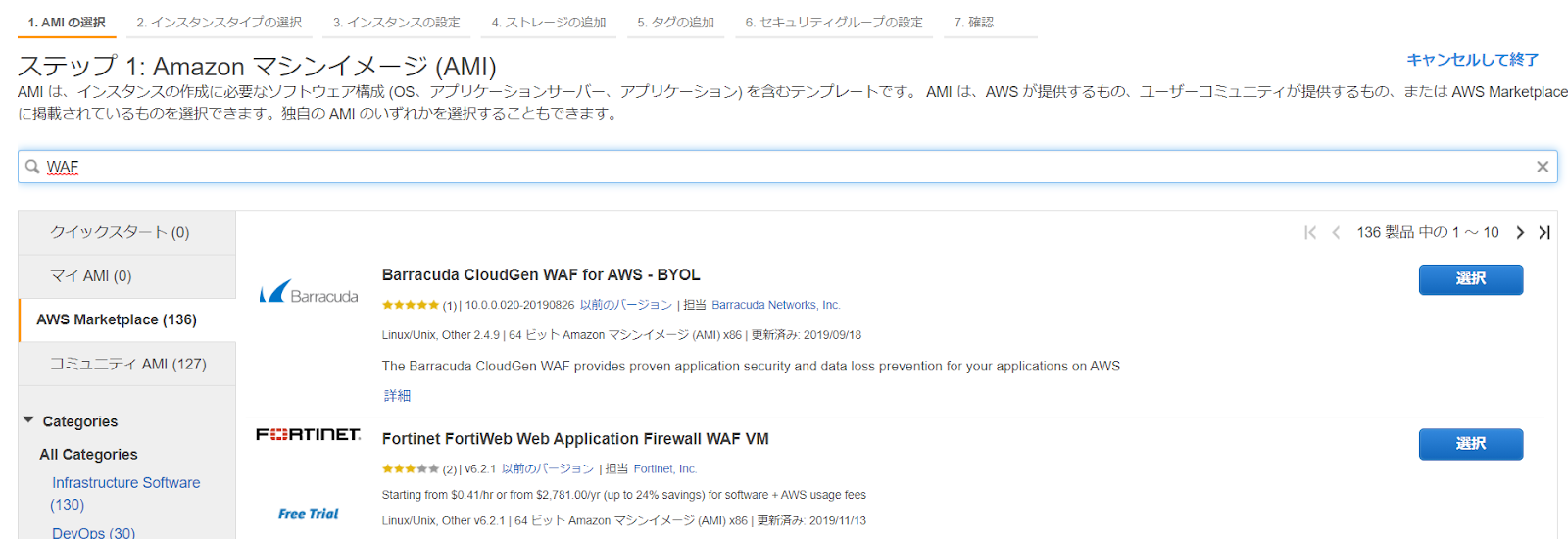This screenshot has width=1568, height=539.
Task: Go to previous results page
Action: pyautogui.click(x=1336, y=232)
